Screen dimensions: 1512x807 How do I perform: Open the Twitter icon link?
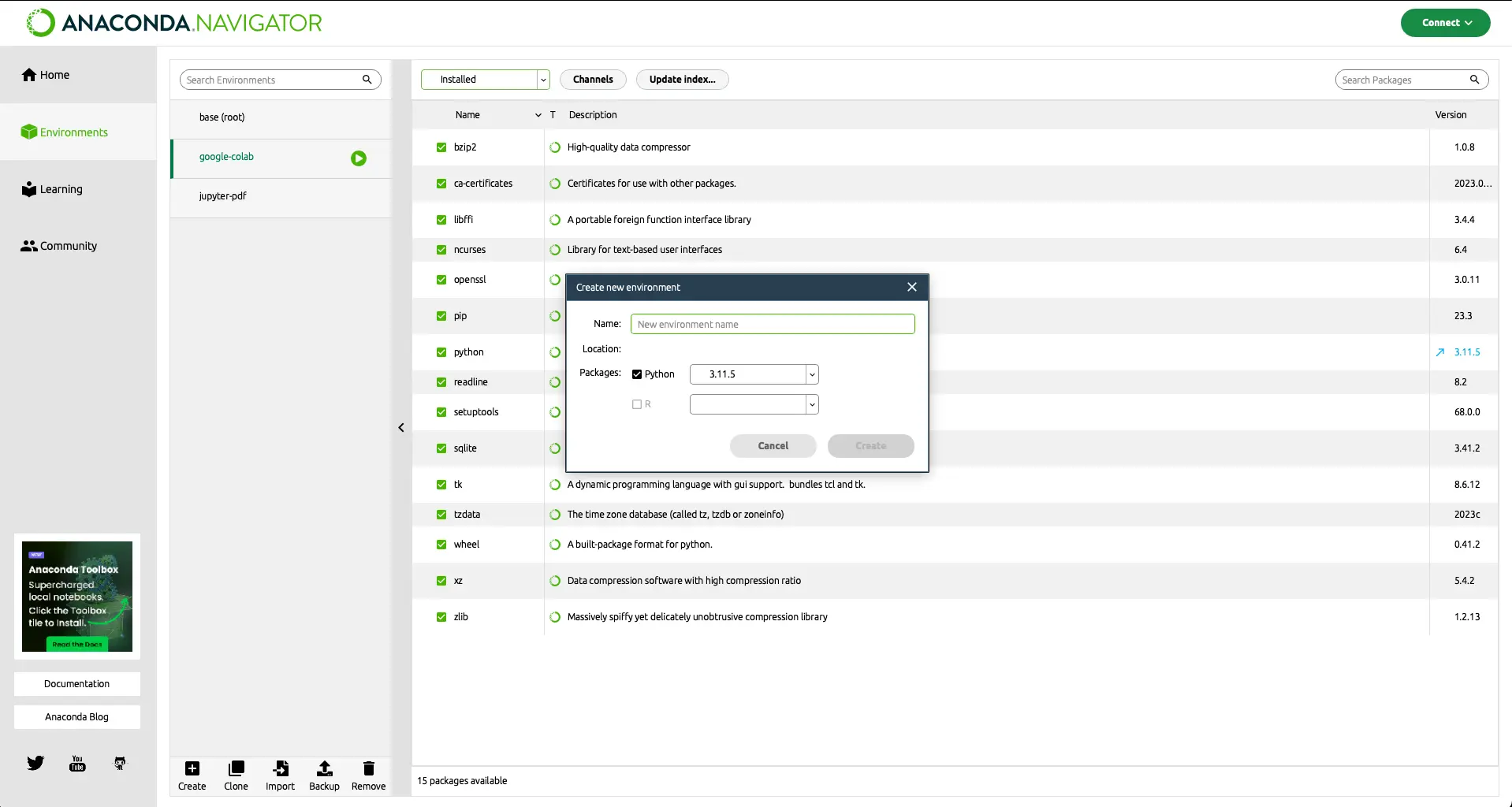point(35,763)
